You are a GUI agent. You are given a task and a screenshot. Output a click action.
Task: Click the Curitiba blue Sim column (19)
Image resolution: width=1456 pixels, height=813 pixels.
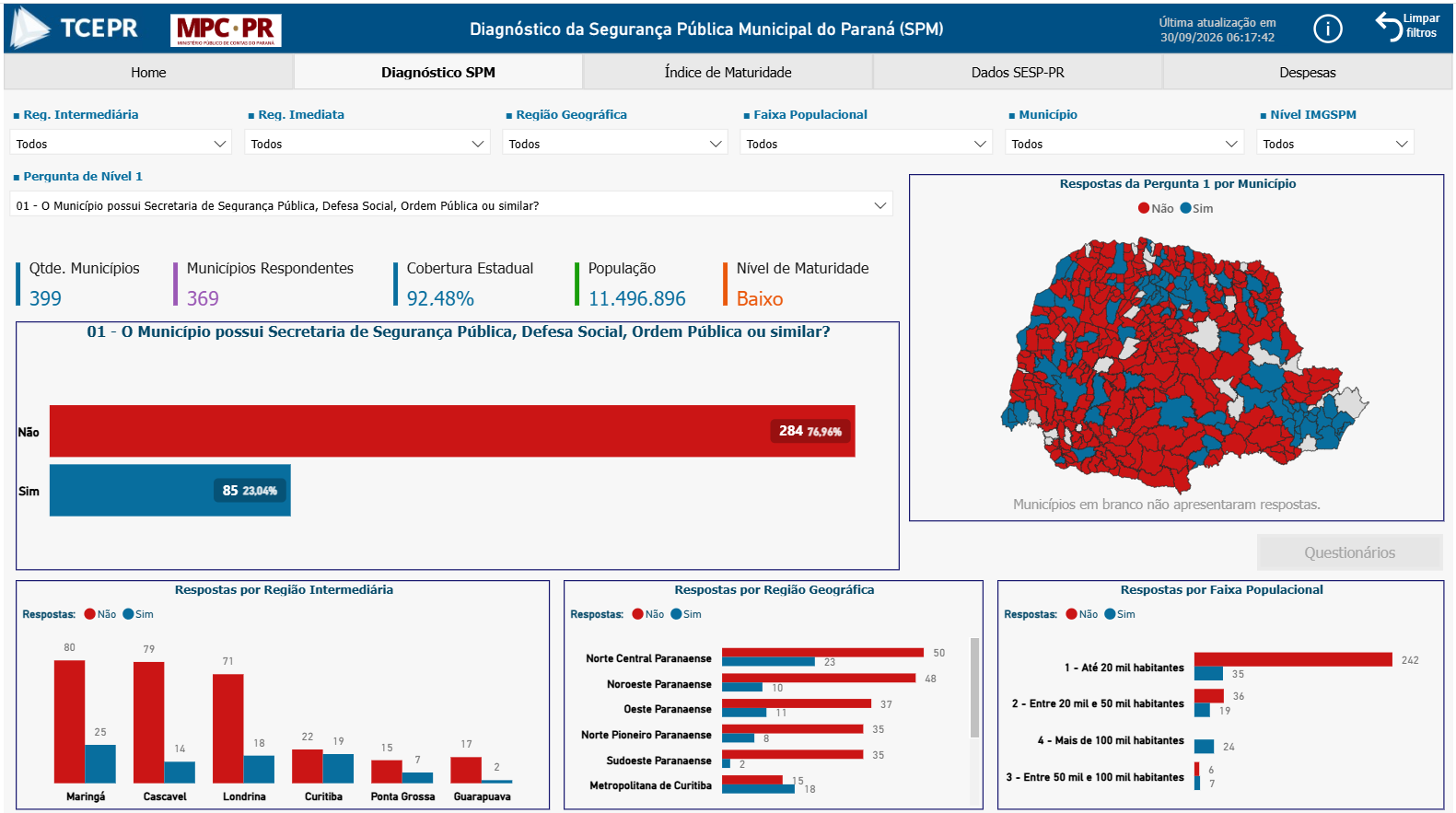pos(338,768)
